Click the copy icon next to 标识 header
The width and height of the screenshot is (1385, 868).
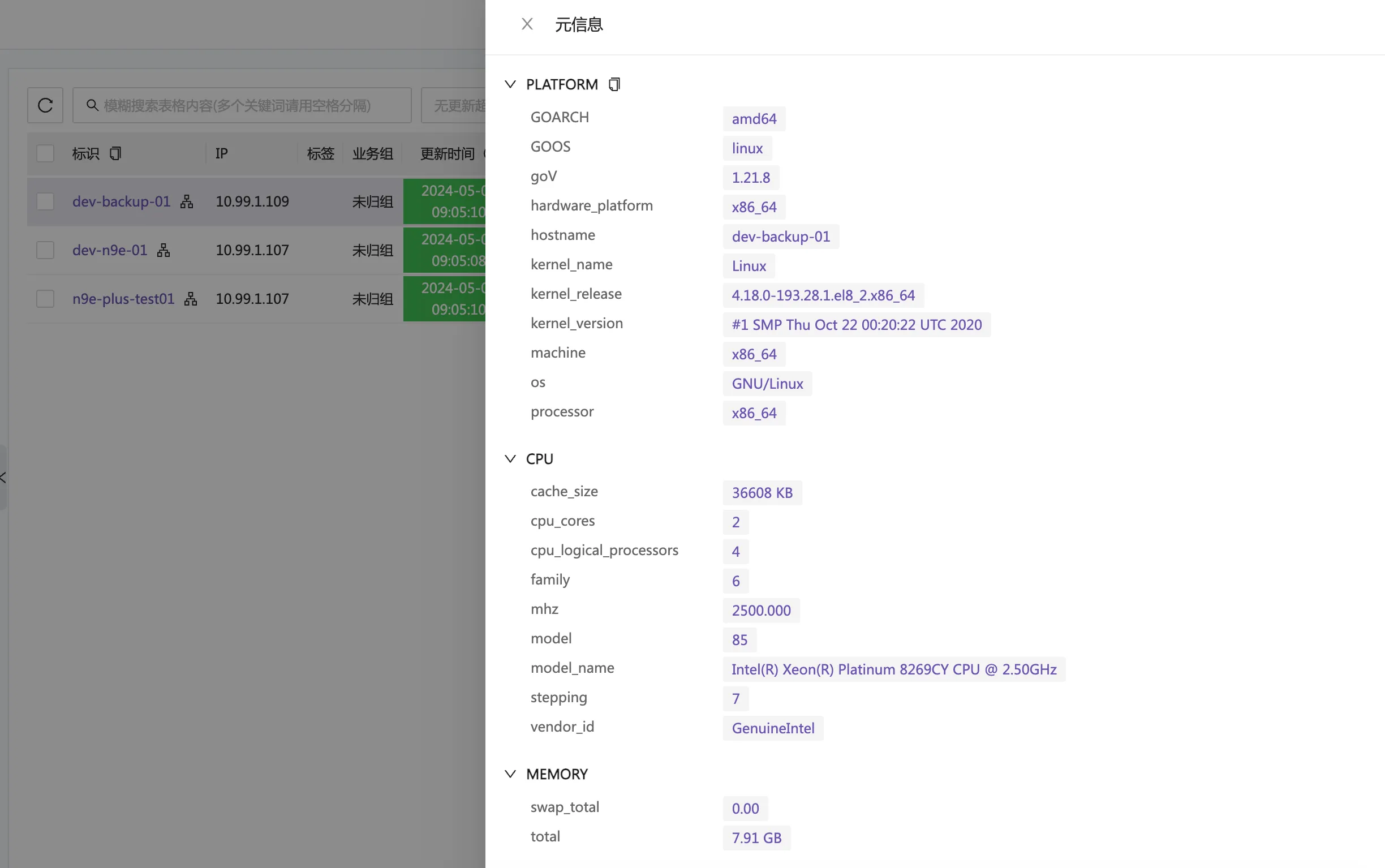tap(115, 152)
